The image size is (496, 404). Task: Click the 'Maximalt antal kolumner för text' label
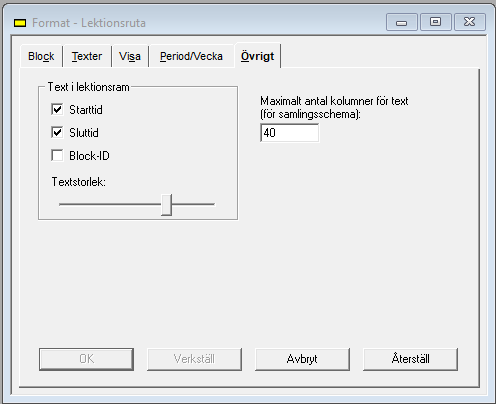point(334,101)
